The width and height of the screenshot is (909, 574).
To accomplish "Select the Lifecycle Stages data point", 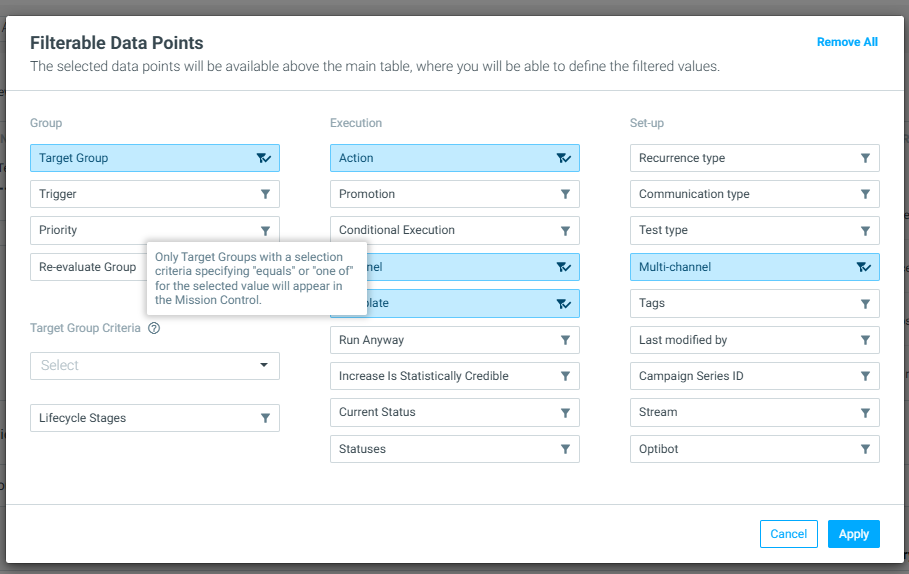I will [155, 418].
